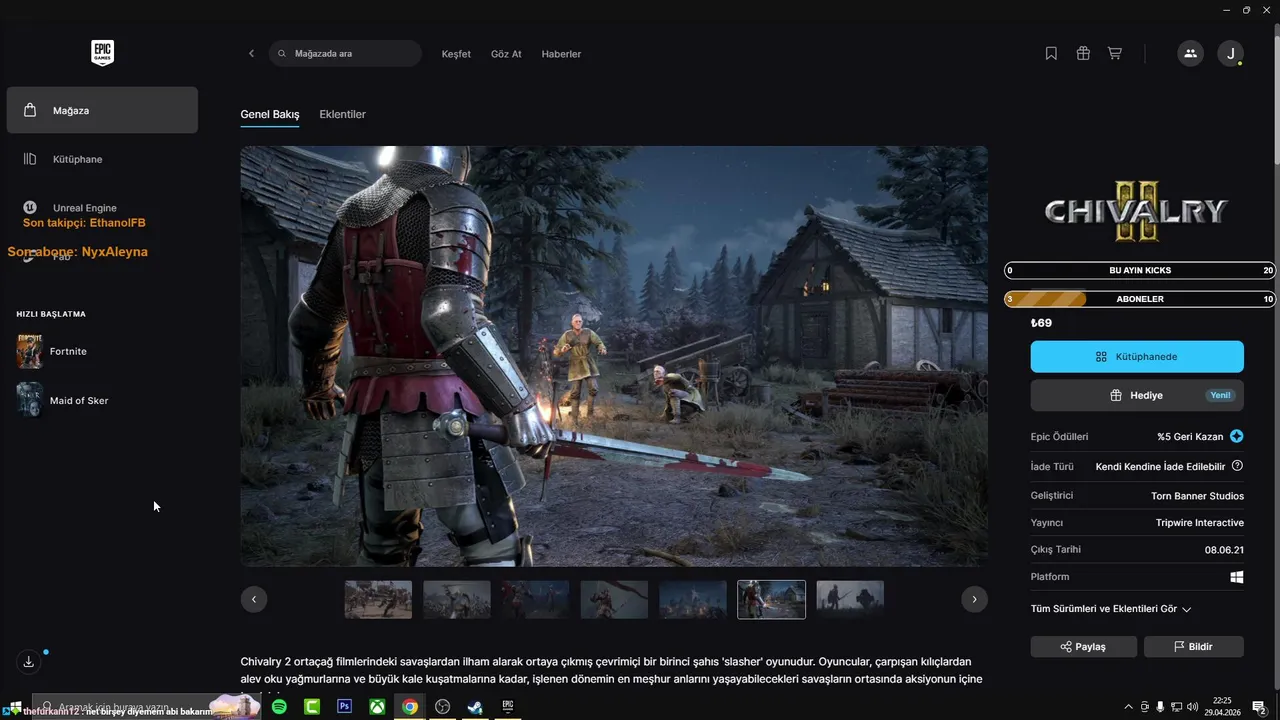Click the 08.06.21 release date
Image resolution: width=1280 pixels, height=720 pixels.
(1224, 550)
